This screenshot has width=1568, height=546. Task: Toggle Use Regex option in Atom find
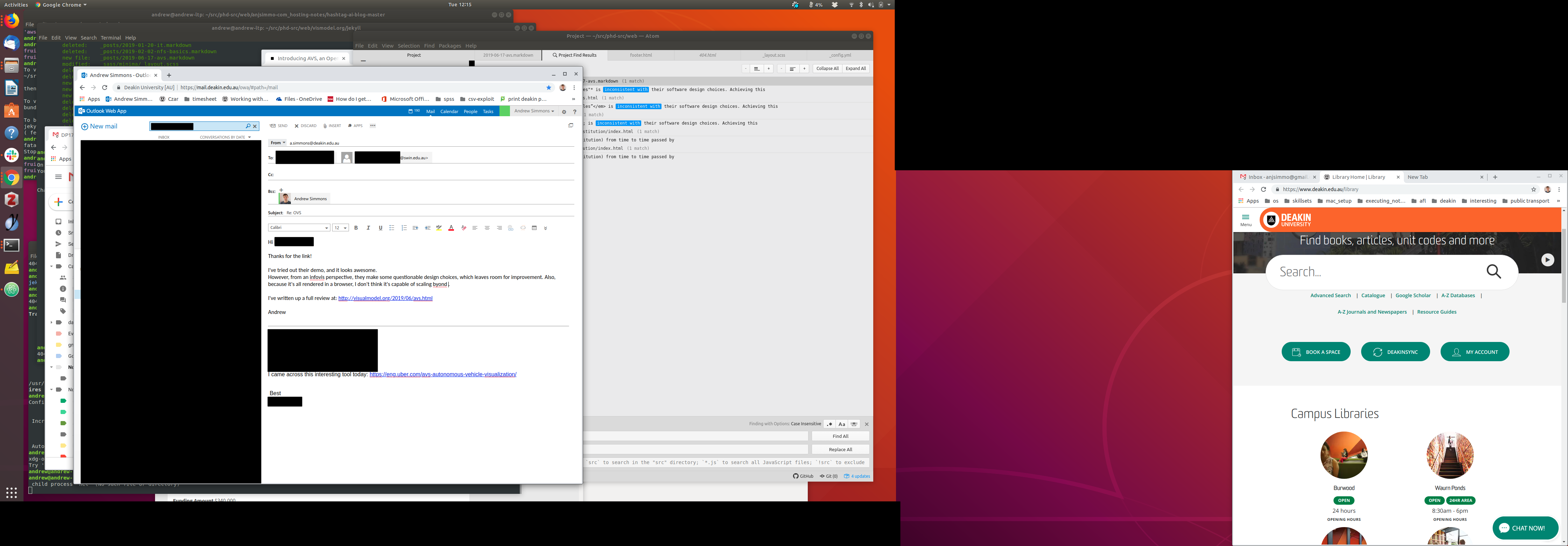click(829, 424)
